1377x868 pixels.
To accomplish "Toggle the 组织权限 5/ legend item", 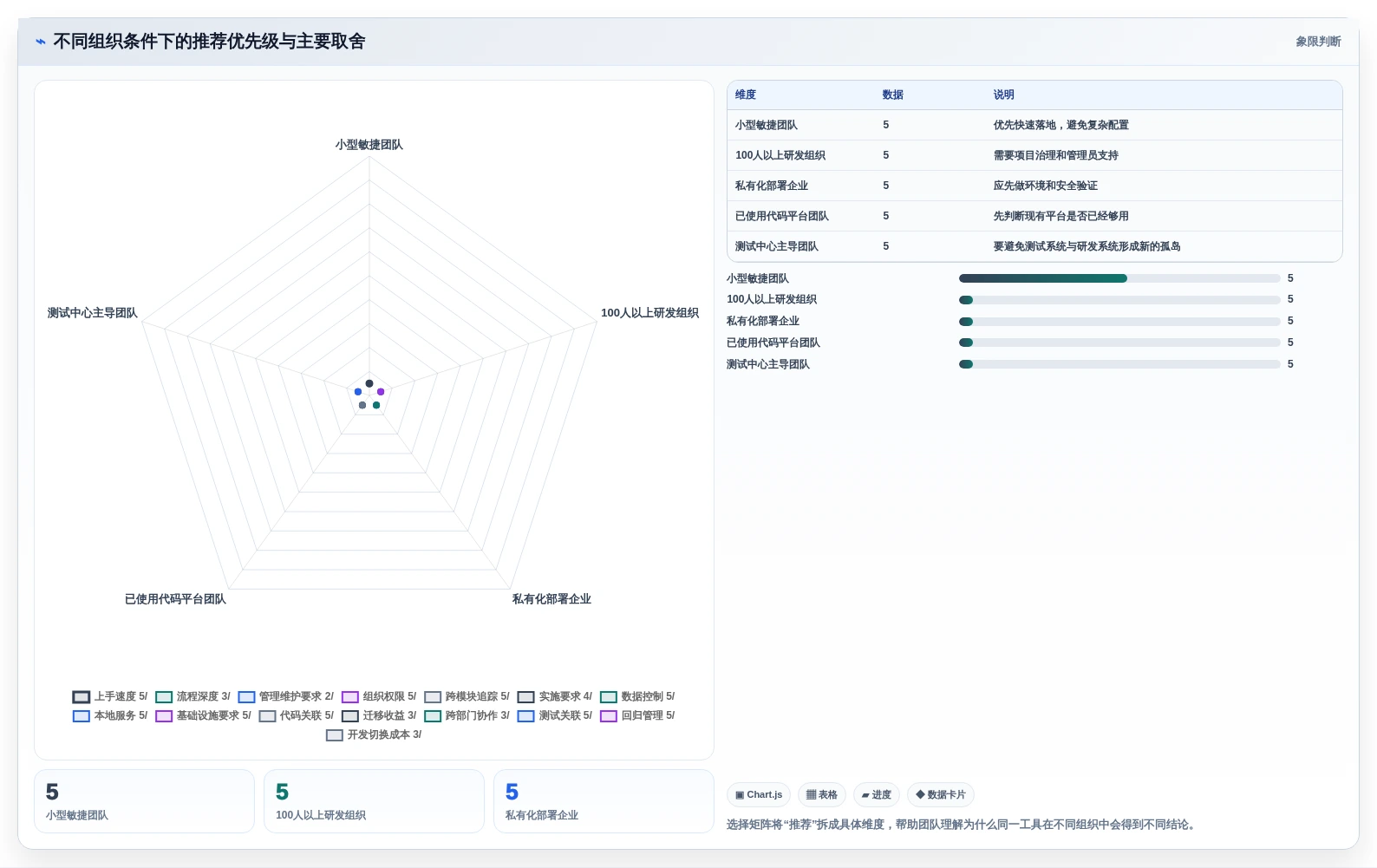I will [379, 696].
